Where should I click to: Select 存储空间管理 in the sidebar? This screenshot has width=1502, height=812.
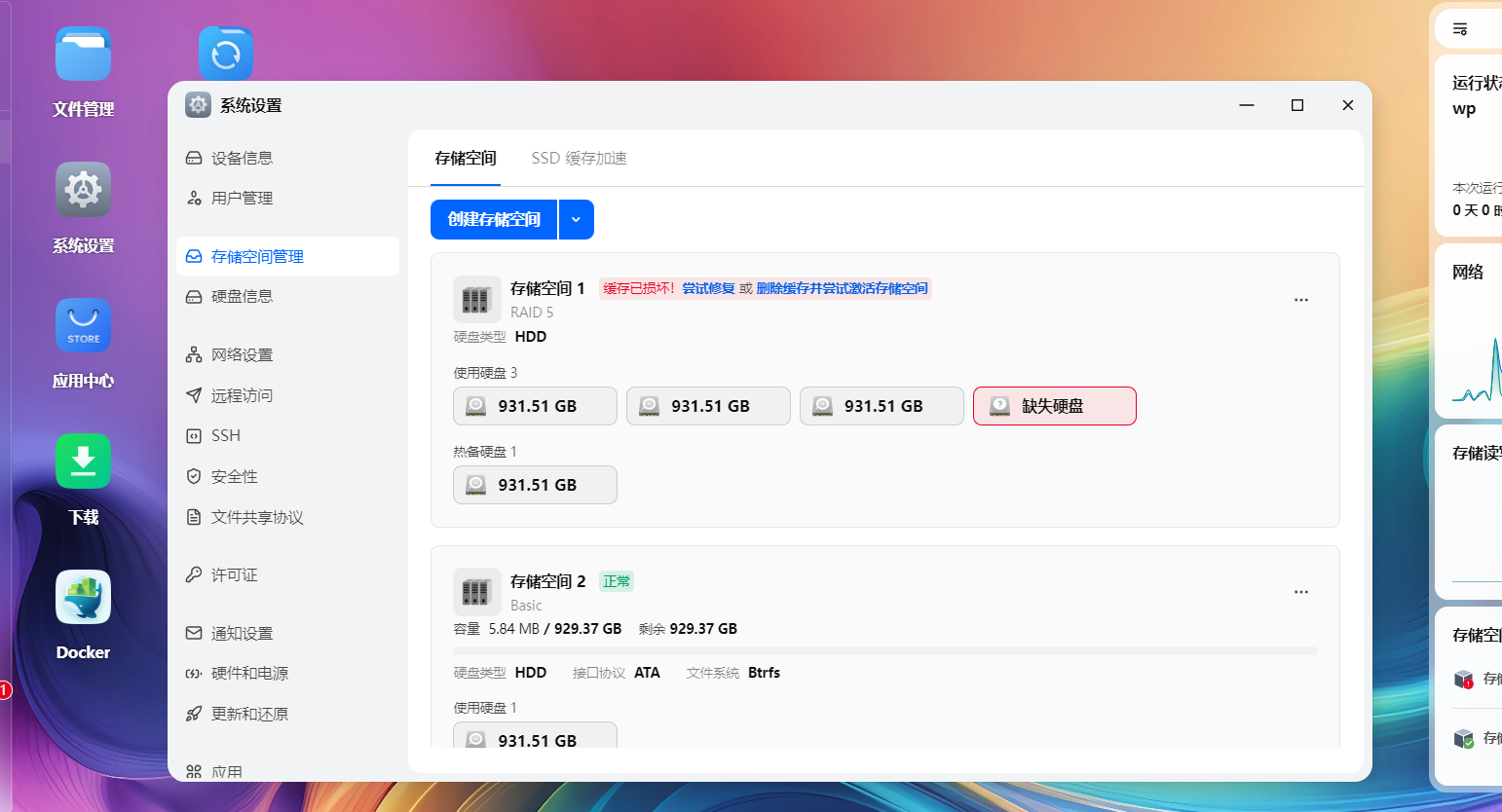coord(287,256)
